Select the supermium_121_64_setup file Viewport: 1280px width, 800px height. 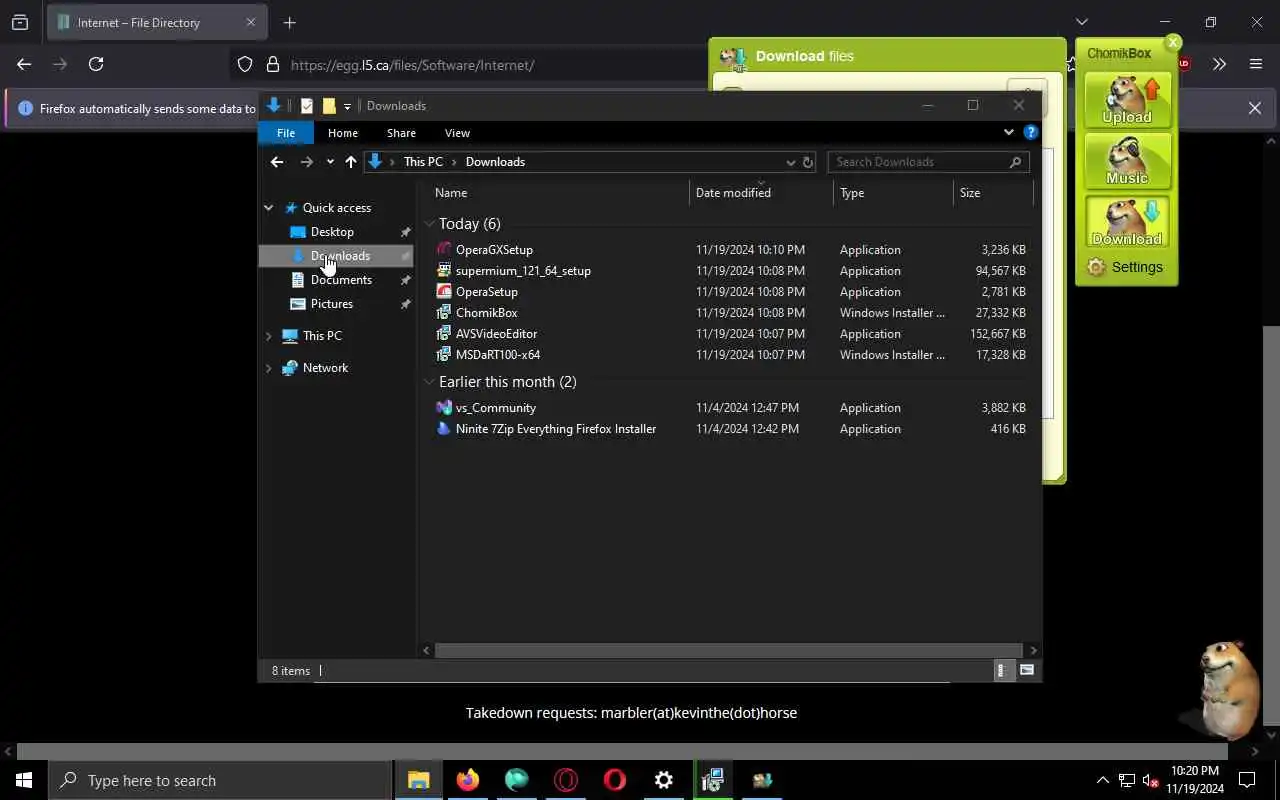click(x=523, y=271)
